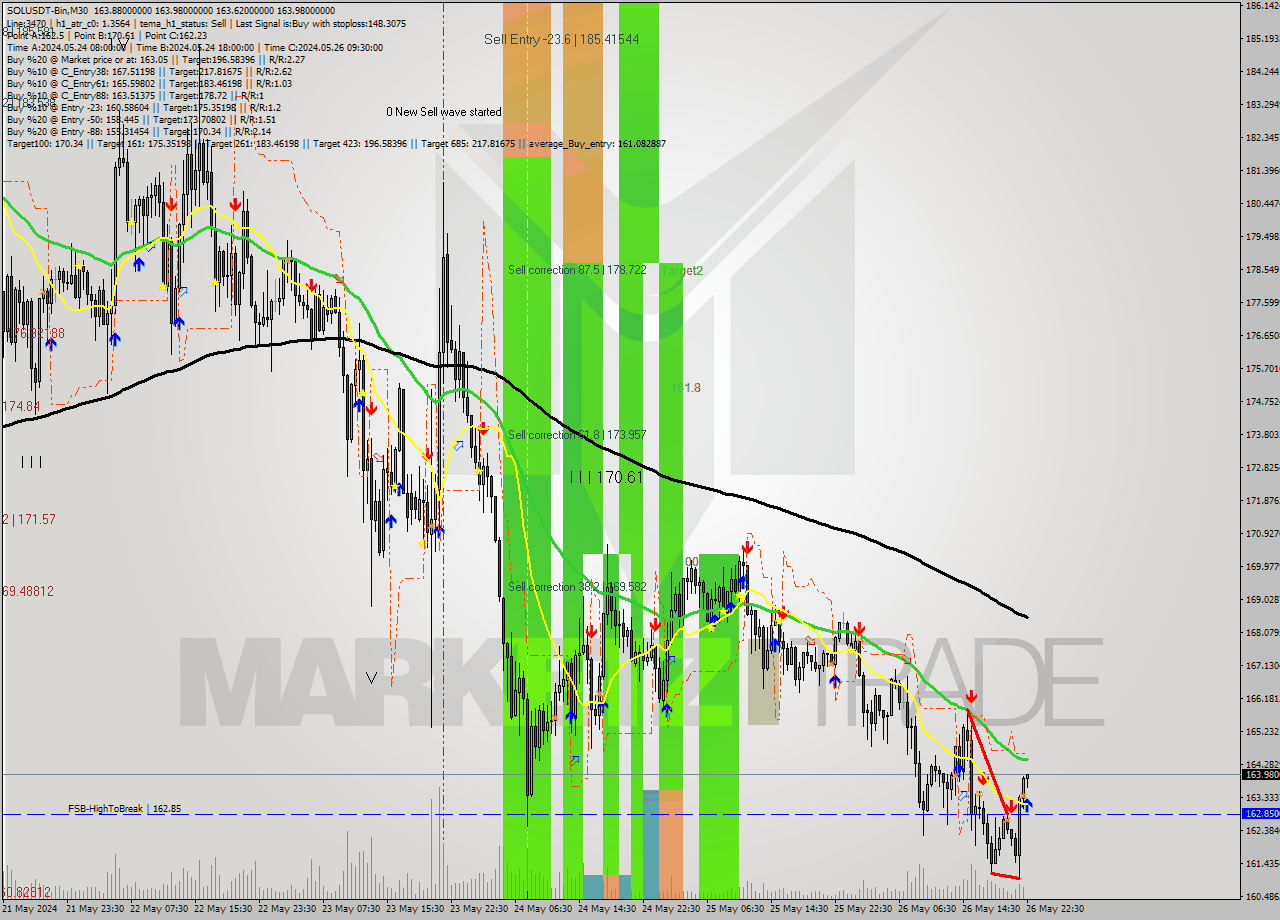Image resolution: width=1280 pixels, height=920 pixels.
Task: Click 'Sell correction 61.8 | 173.957' label
Action: coord(577,435)
